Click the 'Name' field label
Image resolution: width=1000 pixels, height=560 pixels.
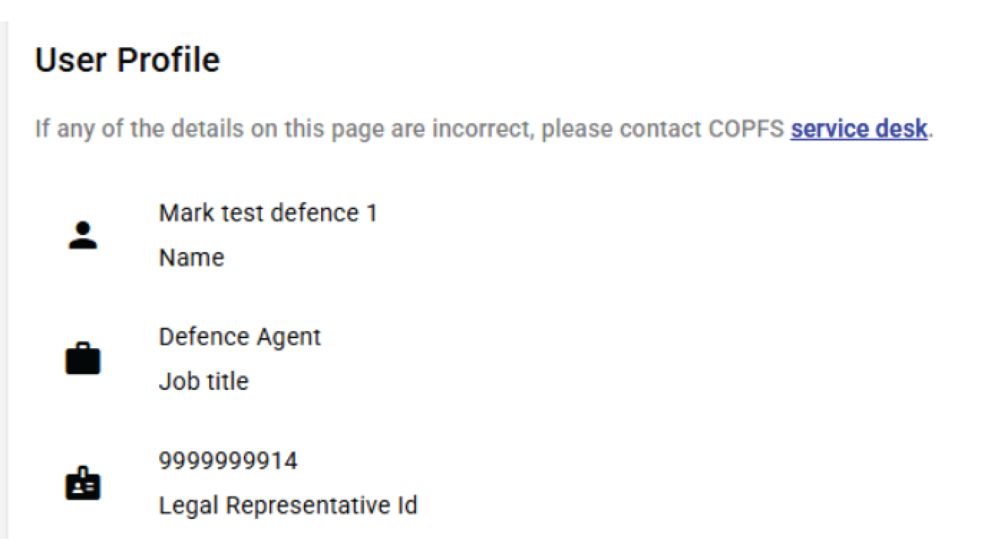191,258
